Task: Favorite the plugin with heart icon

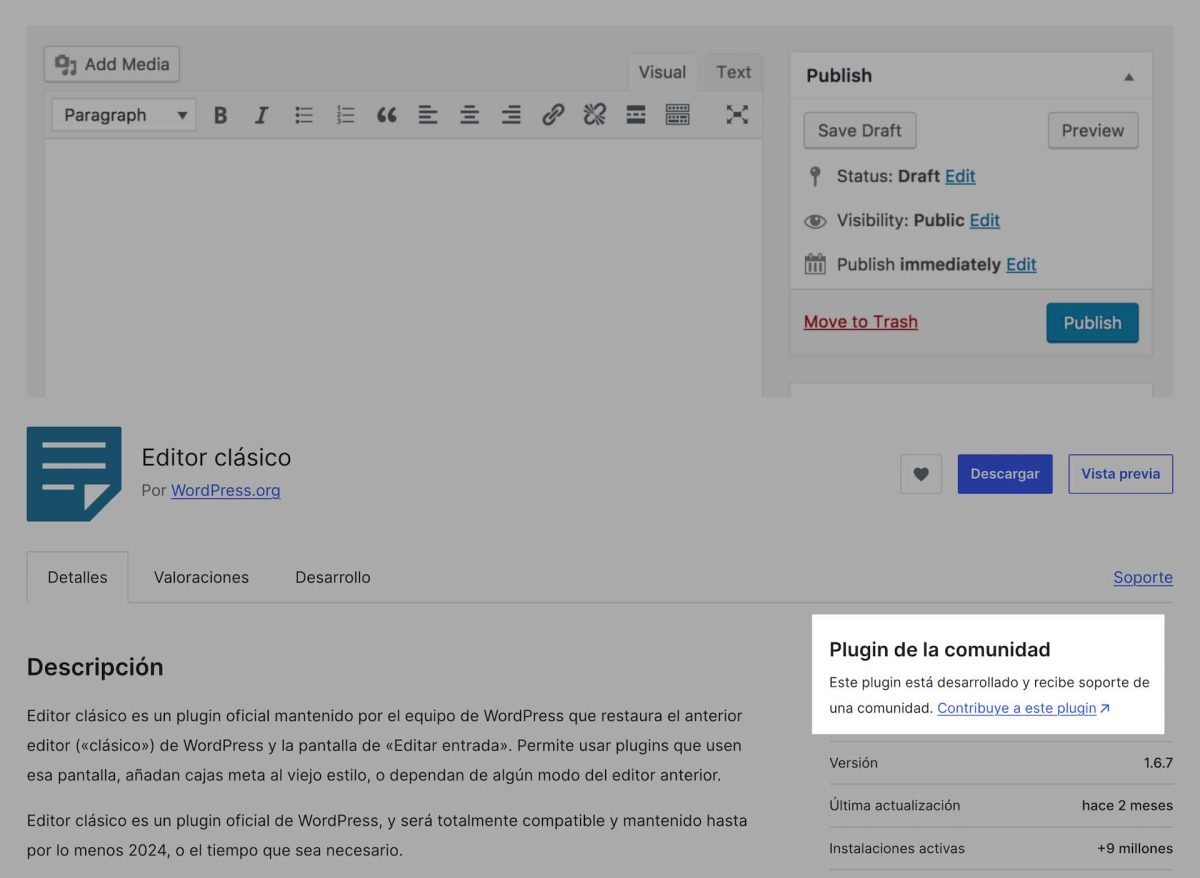Action: [921, 474]
